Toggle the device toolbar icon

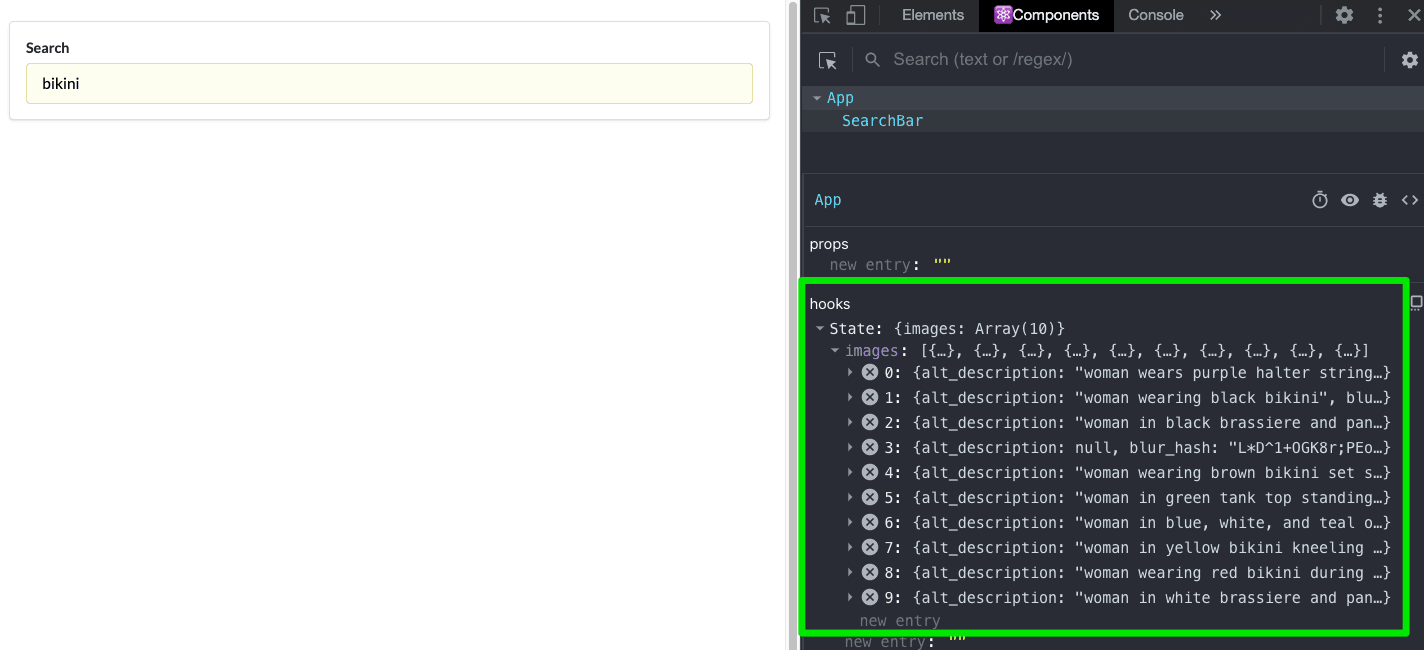tap(855, 15)
